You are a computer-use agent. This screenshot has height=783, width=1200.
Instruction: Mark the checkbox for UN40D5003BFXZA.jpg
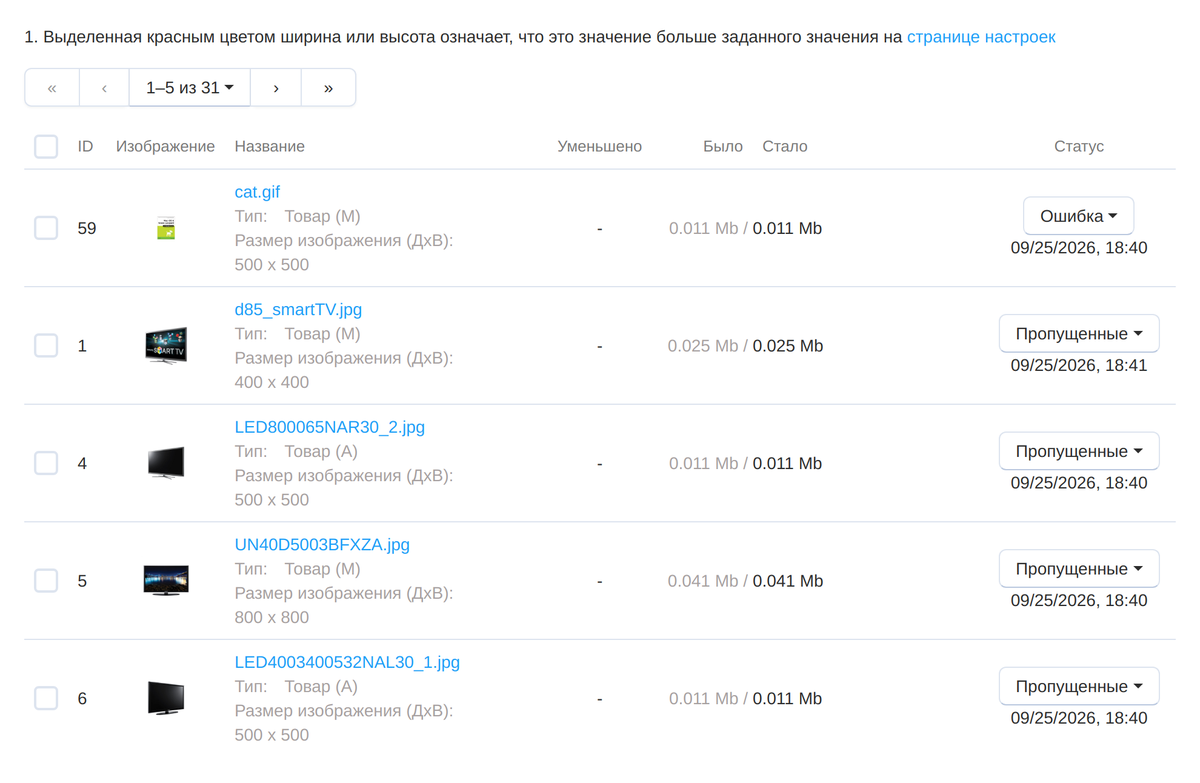46,581
